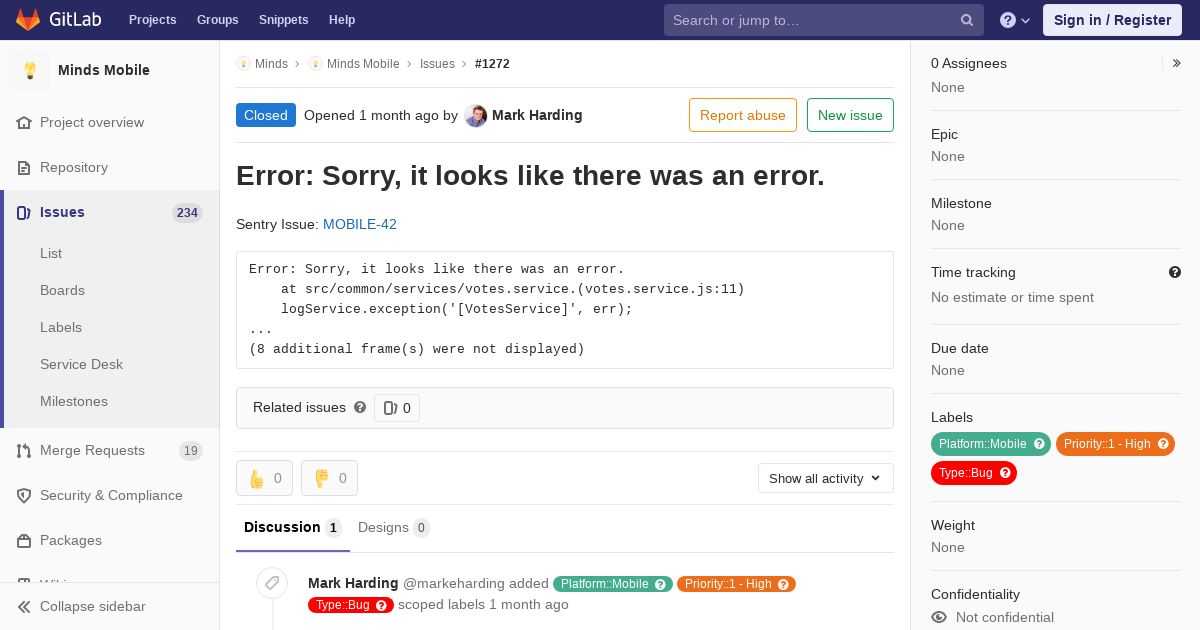Collapse the right sidebar with chevron icon
Image resolution: width=1200 pixels, height=630 pixels.
(1177, 63)
